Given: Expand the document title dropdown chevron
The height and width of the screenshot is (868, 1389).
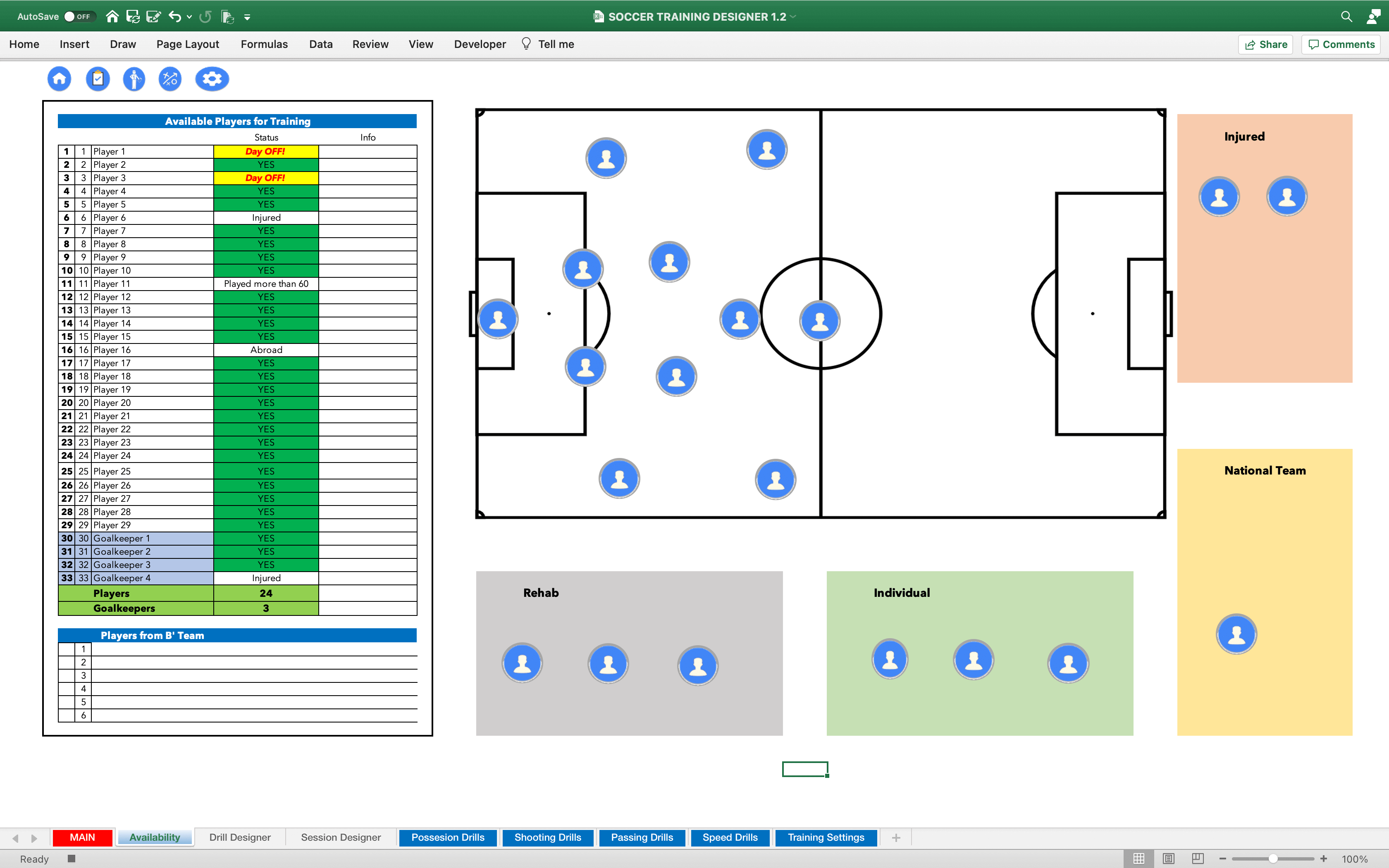Looking at the screenshot, I should click(x=793, y=17).
